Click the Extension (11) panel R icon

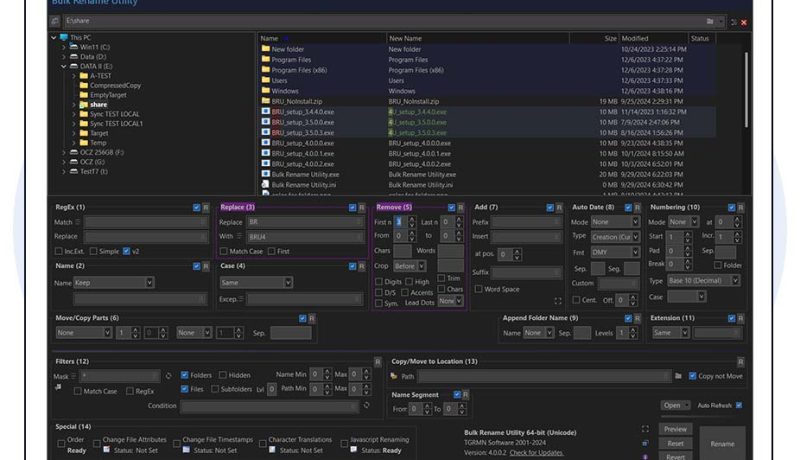pos(740,318)
